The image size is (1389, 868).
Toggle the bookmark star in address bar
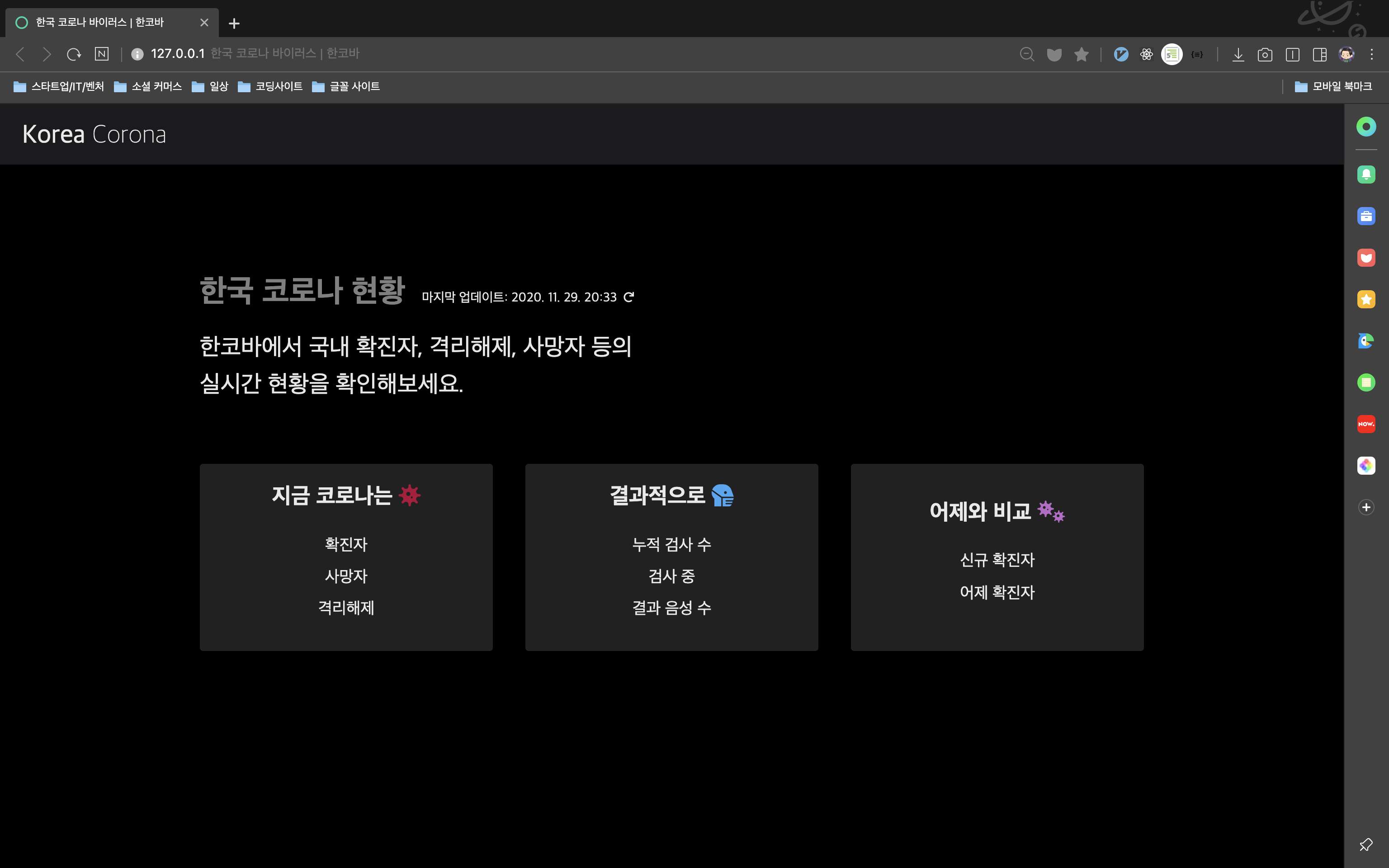pos(1082,55)
